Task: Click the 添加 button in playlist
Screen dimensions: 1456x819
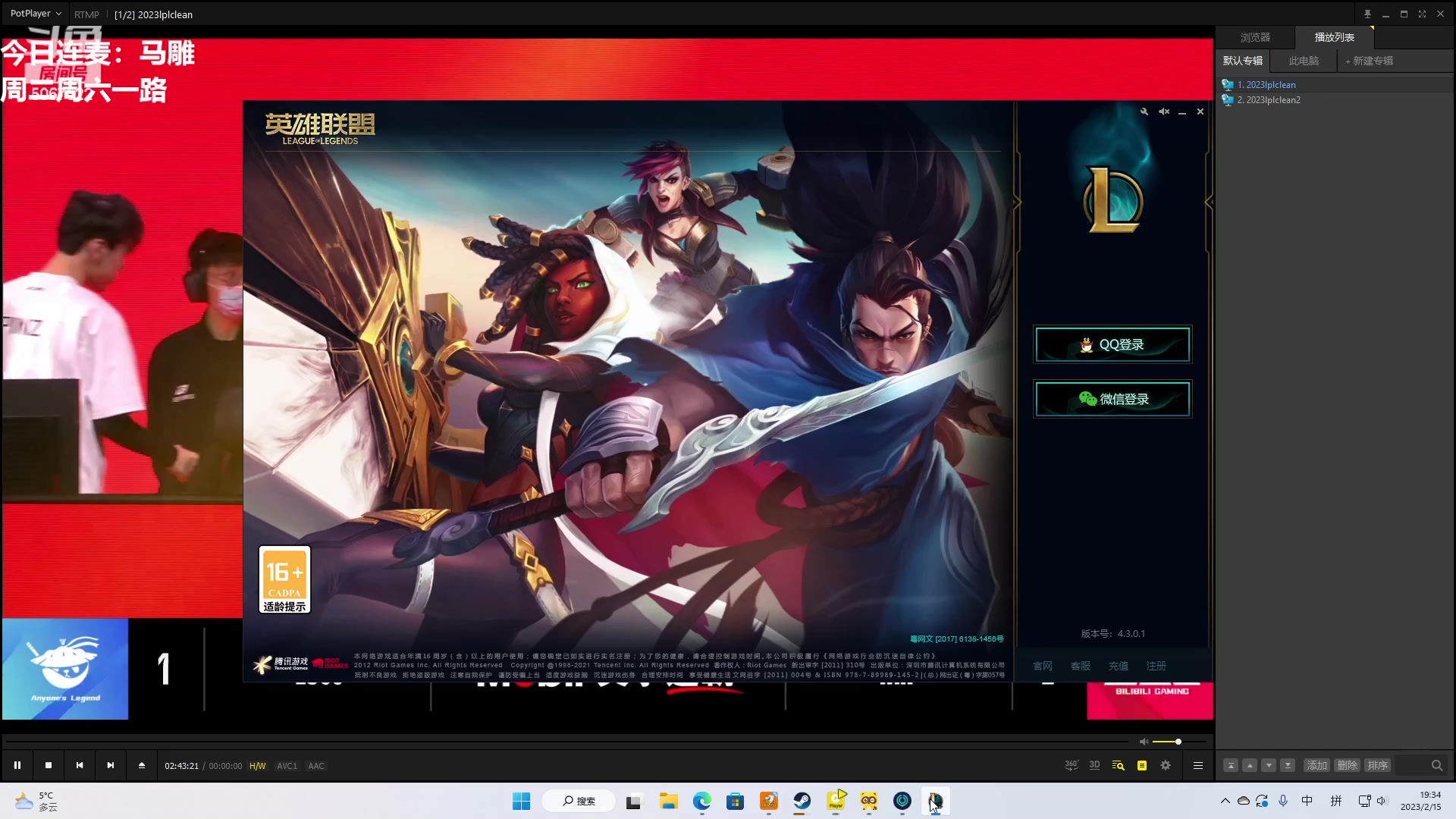Action: point(1317,765)
